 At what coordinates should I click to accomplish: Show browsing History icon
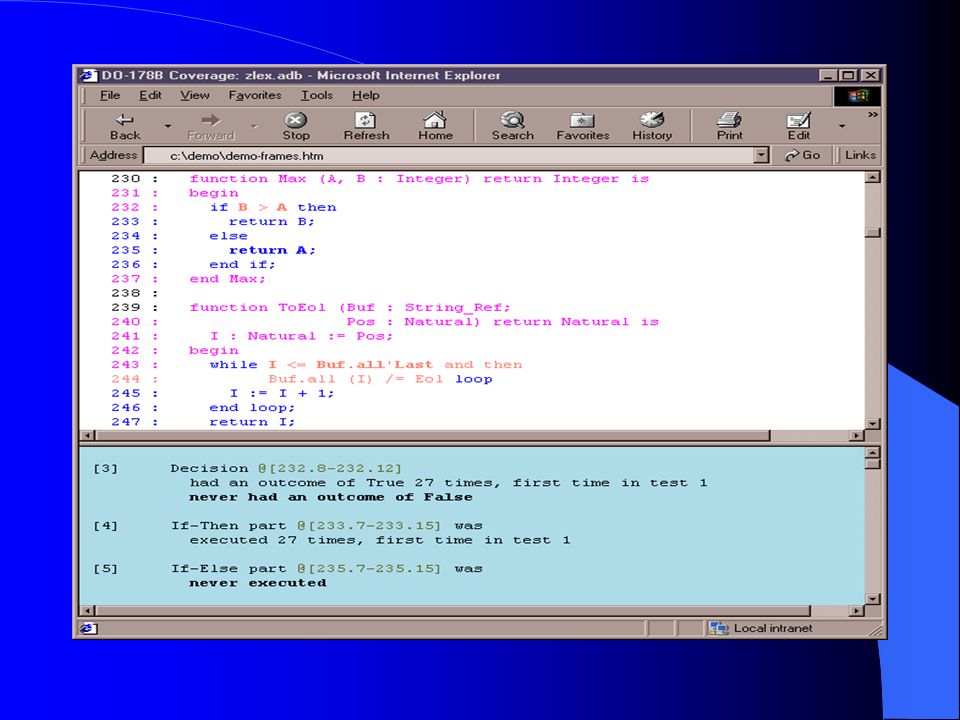coord(652,126)
